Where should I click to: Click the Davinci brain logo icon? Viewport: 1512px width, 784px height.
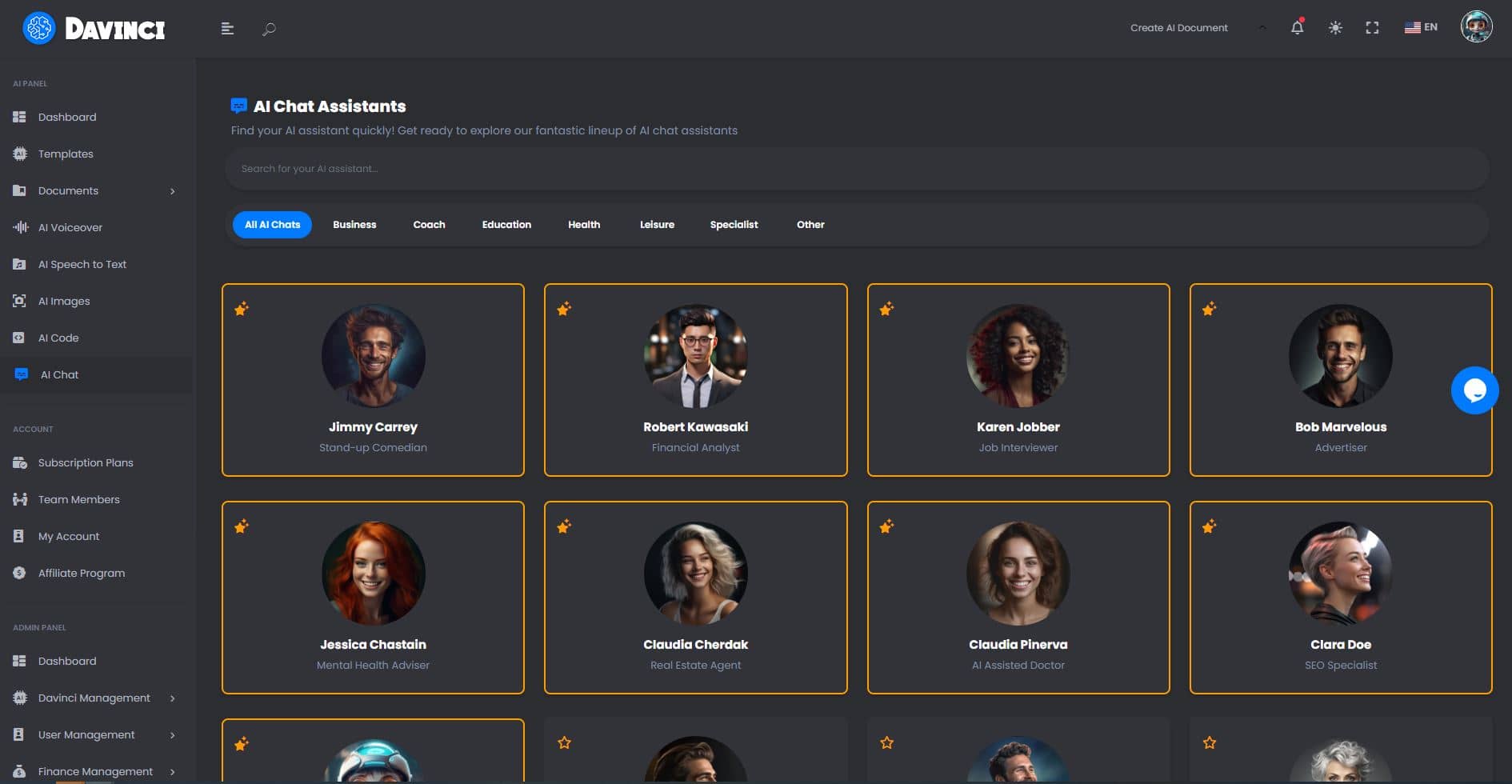tap(38, 28)
